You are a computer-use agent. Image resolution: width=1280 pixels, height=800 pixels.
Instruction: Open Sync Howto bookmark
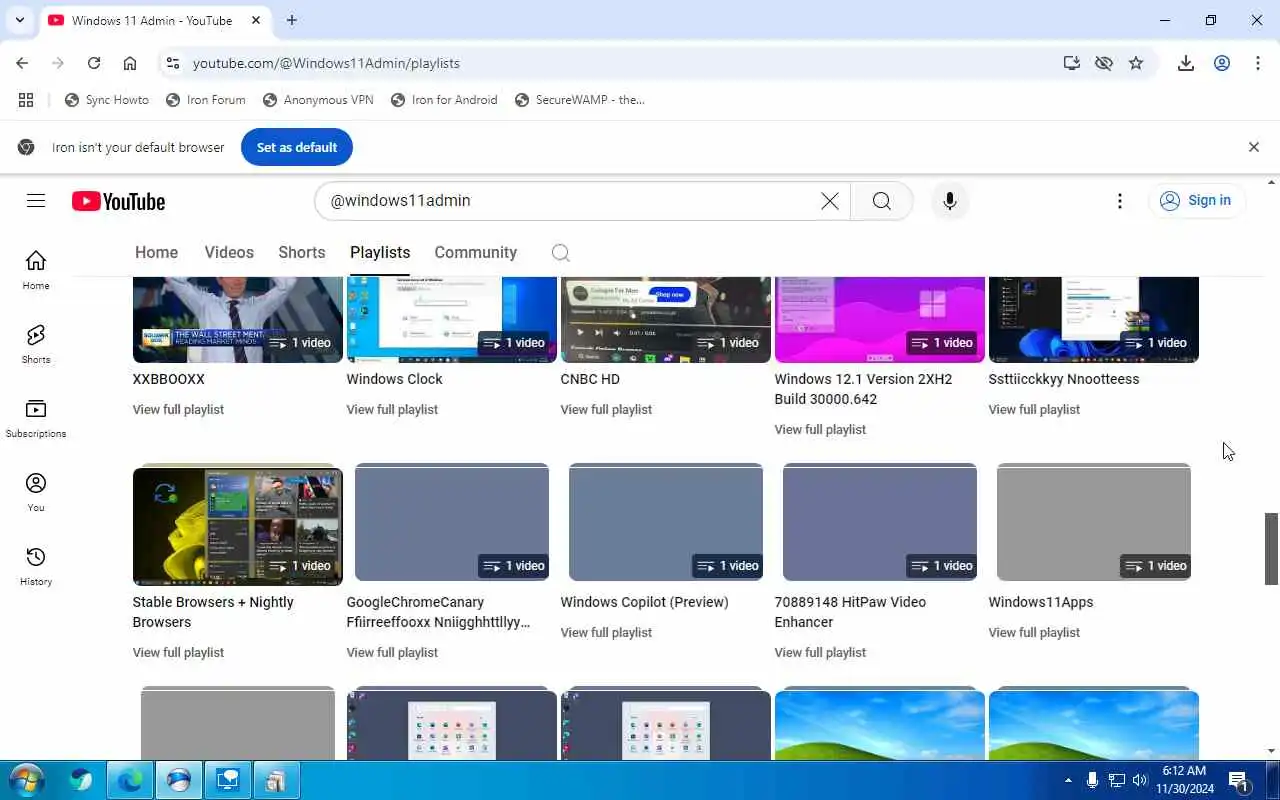click(x=107, y=100)
